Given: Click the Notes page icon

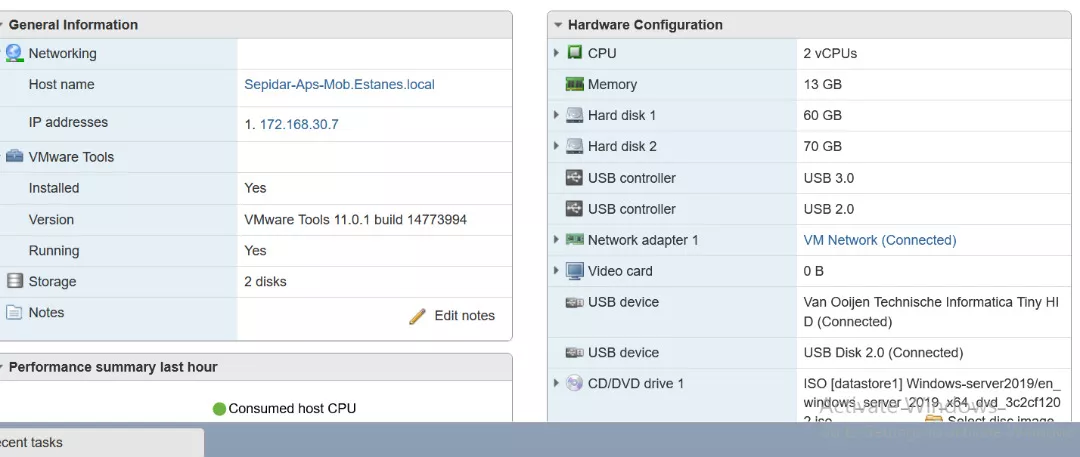Looking at the screenshot, I should click(14, 312).
